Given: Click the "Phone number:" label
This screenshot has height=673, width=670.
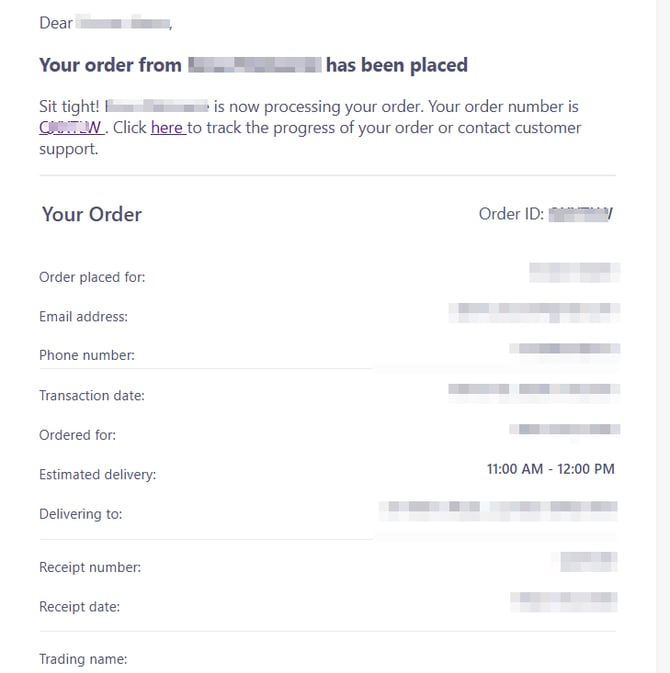Looking at the screenshot, I should click(x=87, y=355).
